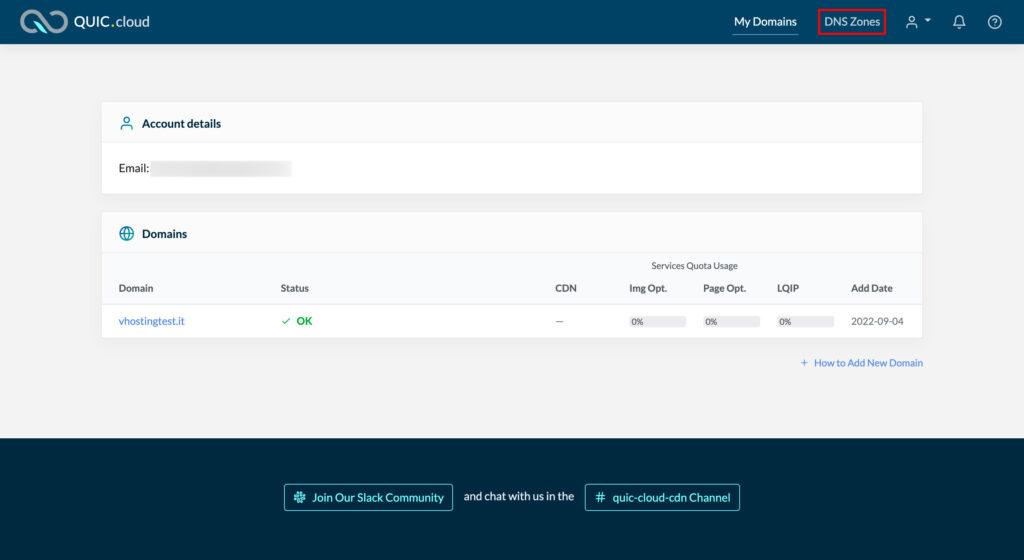Image resolution: width=1024 pixels, height=560 pixels.
Task: Click the Add Date column header
Action: click(x=871, y=288)
